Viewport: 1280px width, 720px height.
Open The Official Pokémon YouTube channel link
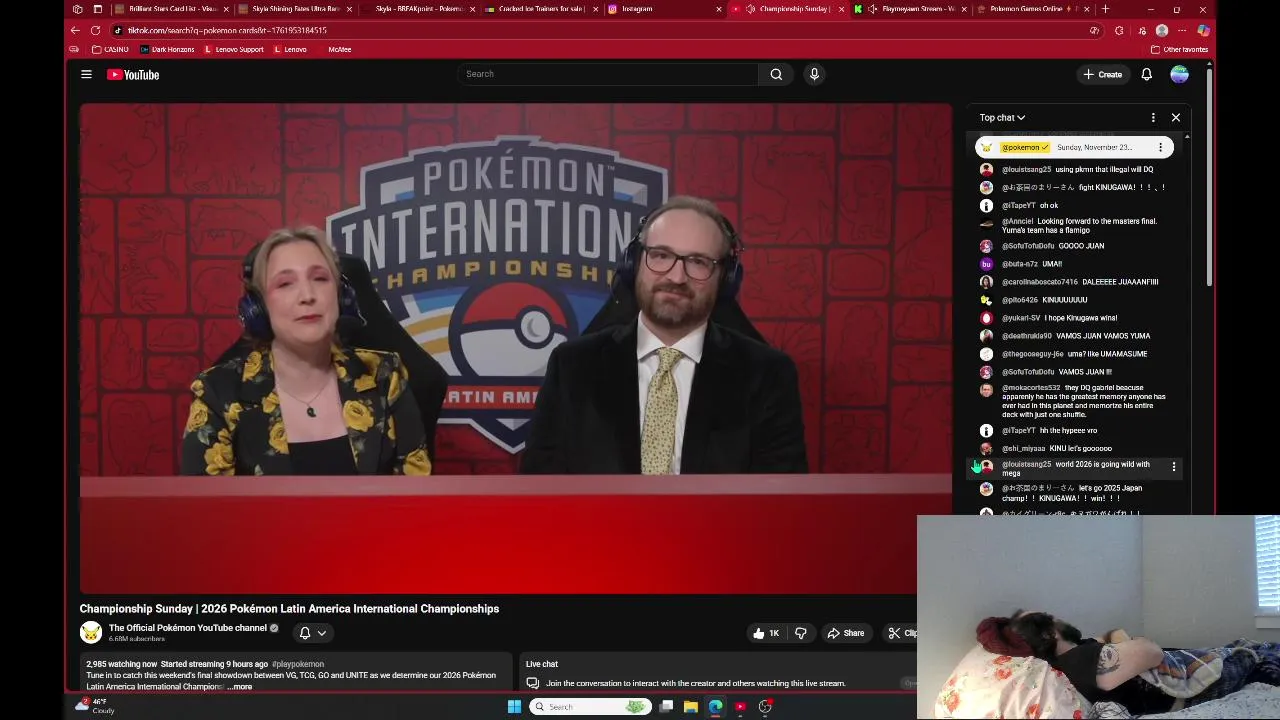[188, 628]
